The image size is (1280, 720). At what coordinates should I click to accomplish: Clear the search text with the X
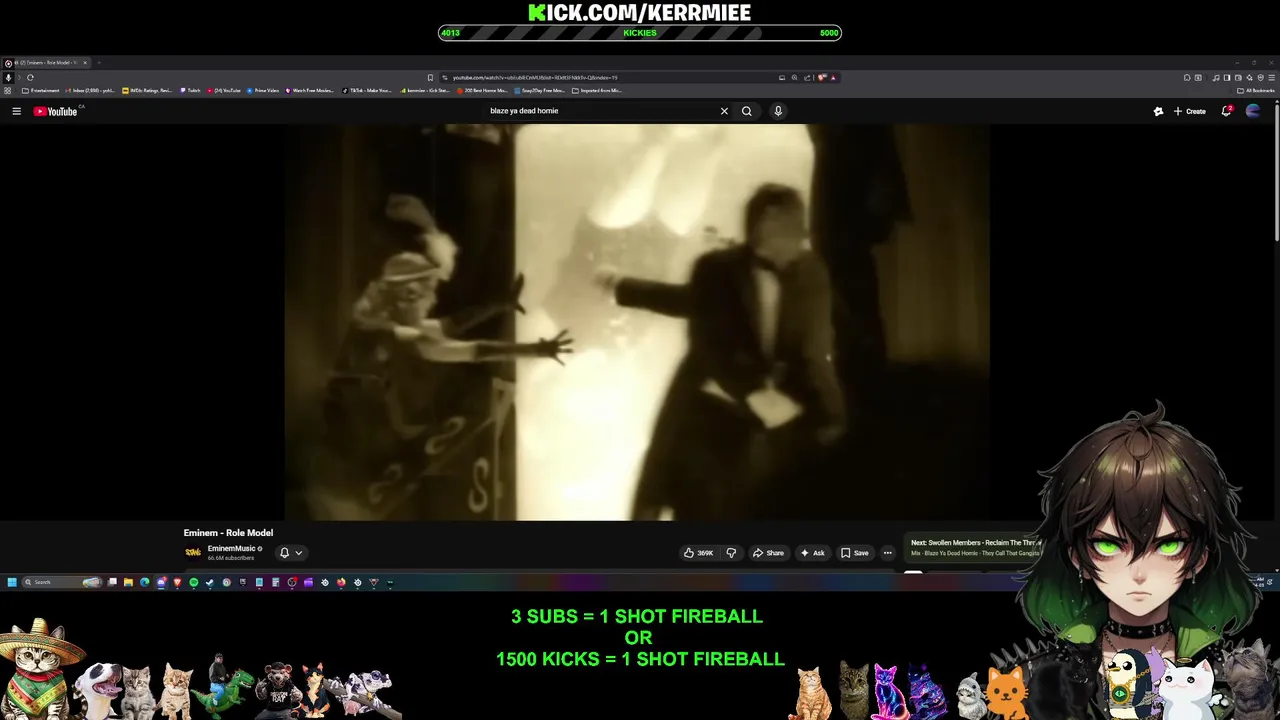pos(724,111)
